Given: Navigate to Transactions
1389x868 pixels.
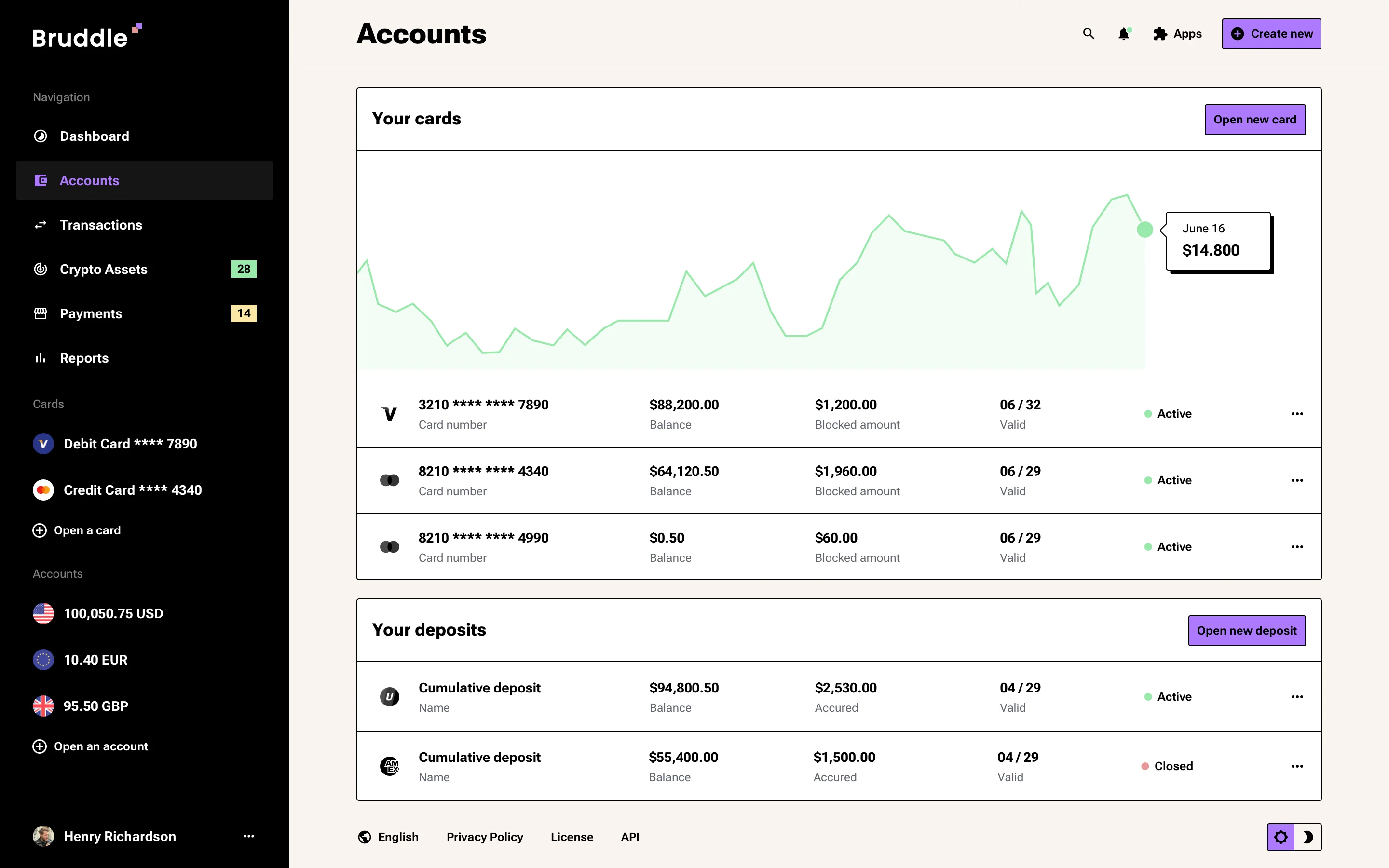Looking at the screenshot, I should tap(101, 224).
